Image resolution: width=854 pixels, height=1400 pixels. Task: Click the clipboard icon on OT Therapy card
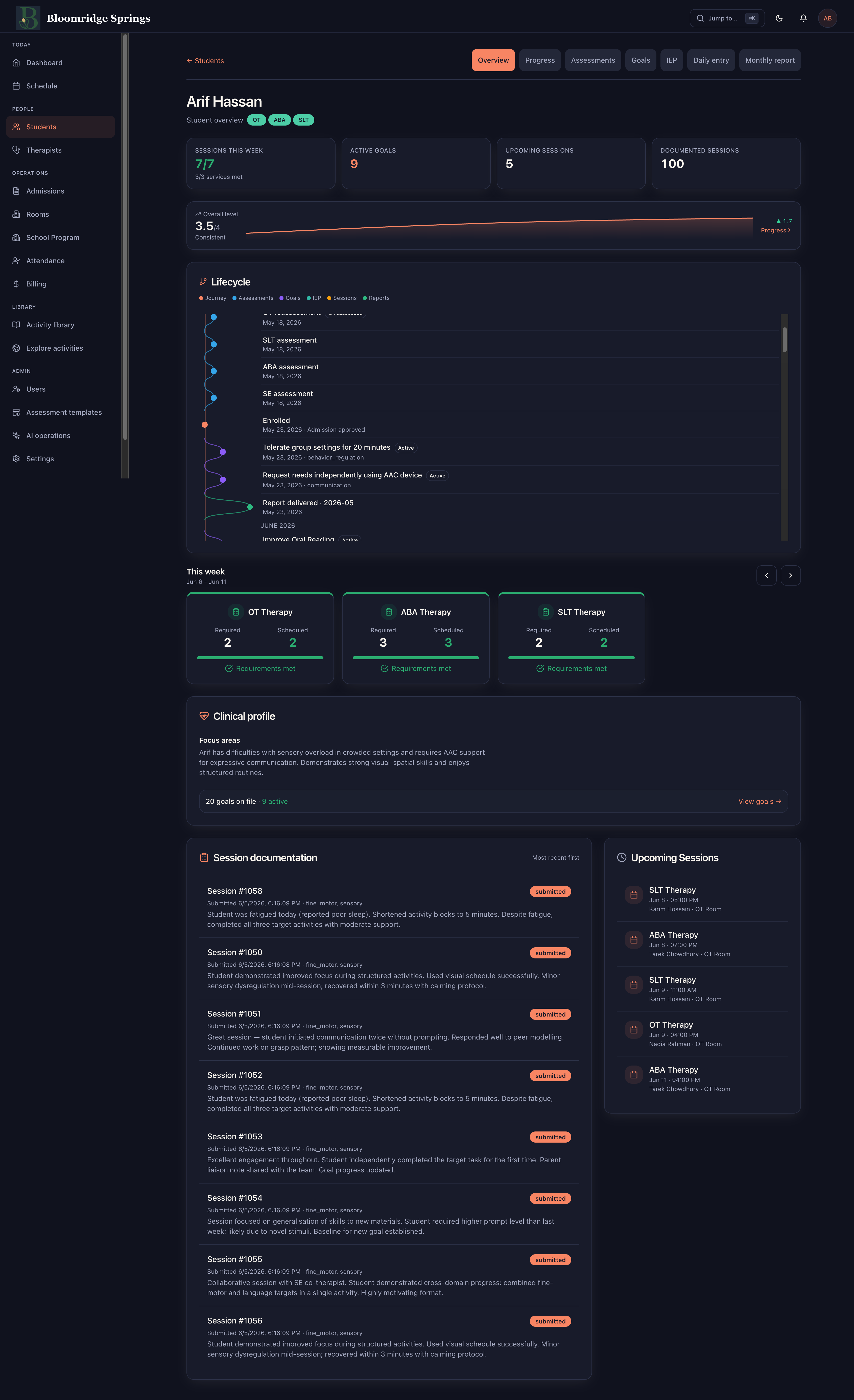236,612
